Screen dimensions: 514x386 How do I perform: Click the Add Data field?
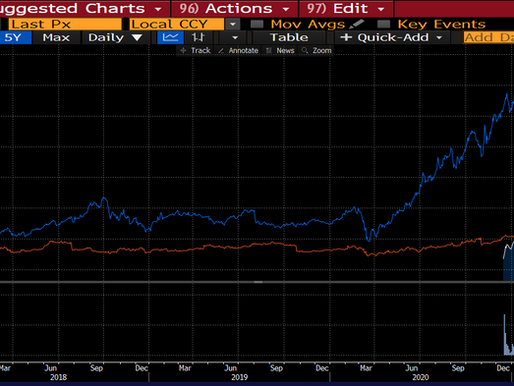(x=489, y=37)
